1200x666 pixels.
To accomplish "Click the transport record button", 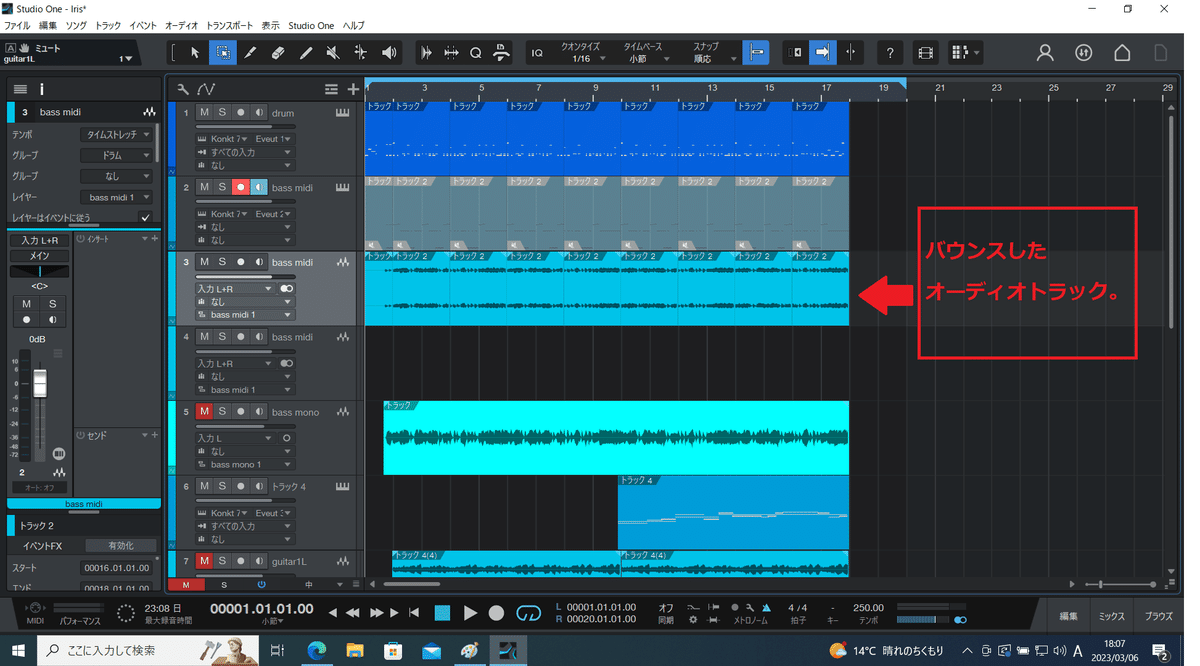I will pyautogui.click(x=496, y=613).
